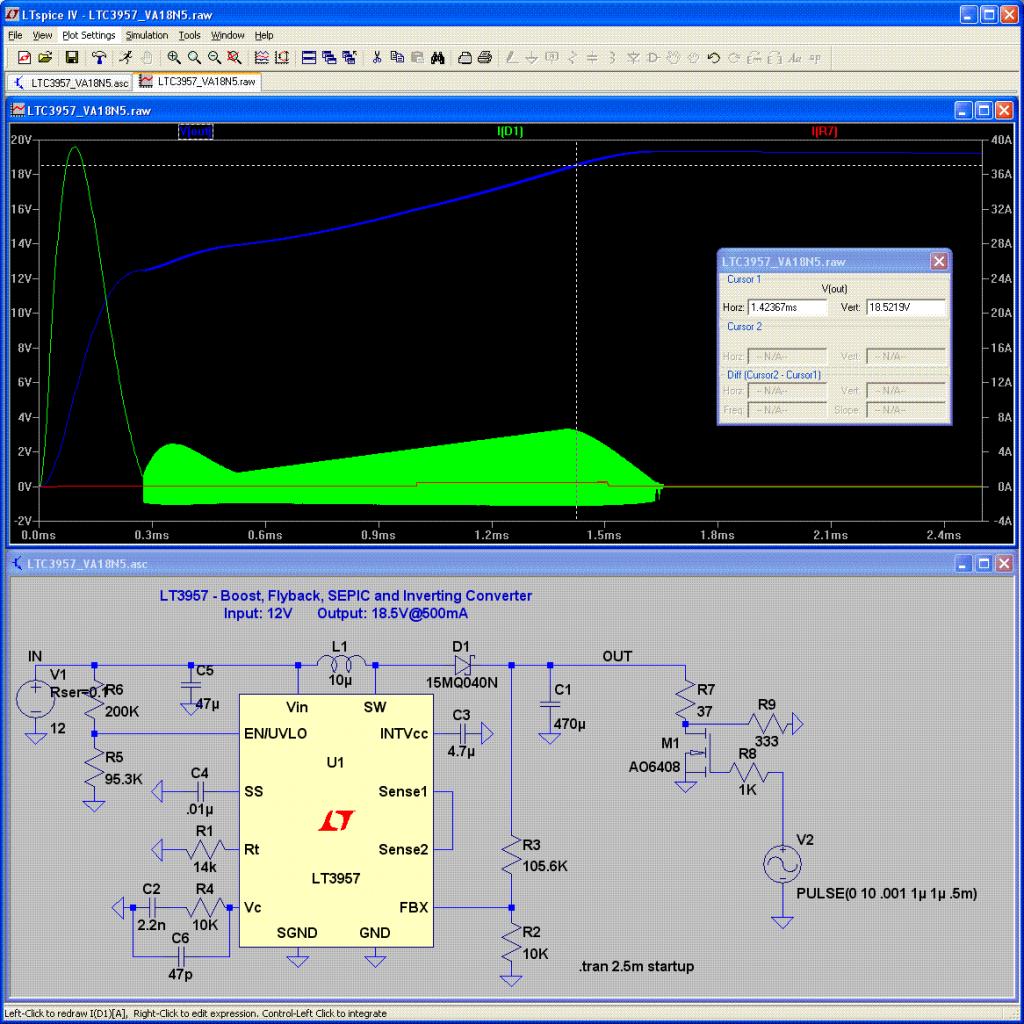Click the Close All Windows icon

click(x=349, y=57)
